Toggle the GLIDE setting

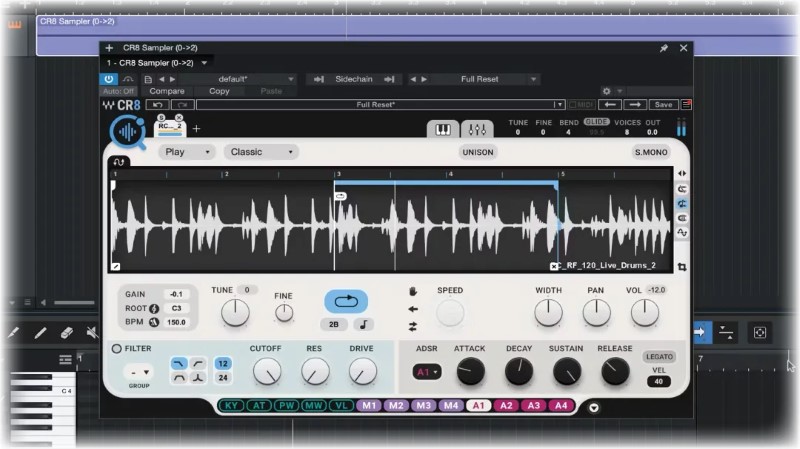(596, 121)
